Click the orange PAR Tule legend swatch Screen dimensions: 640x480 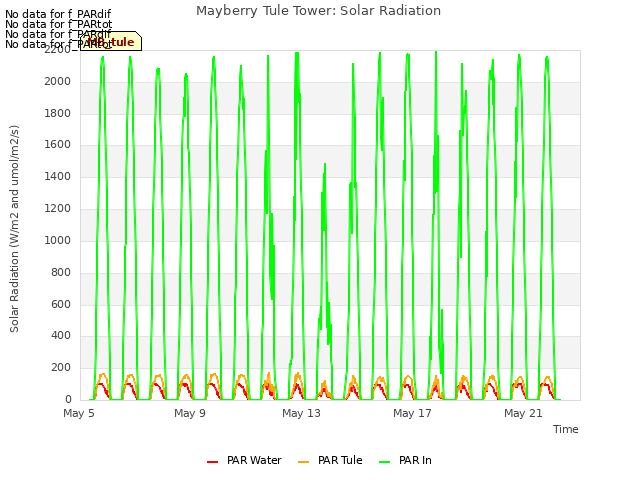tap(304, 462)
